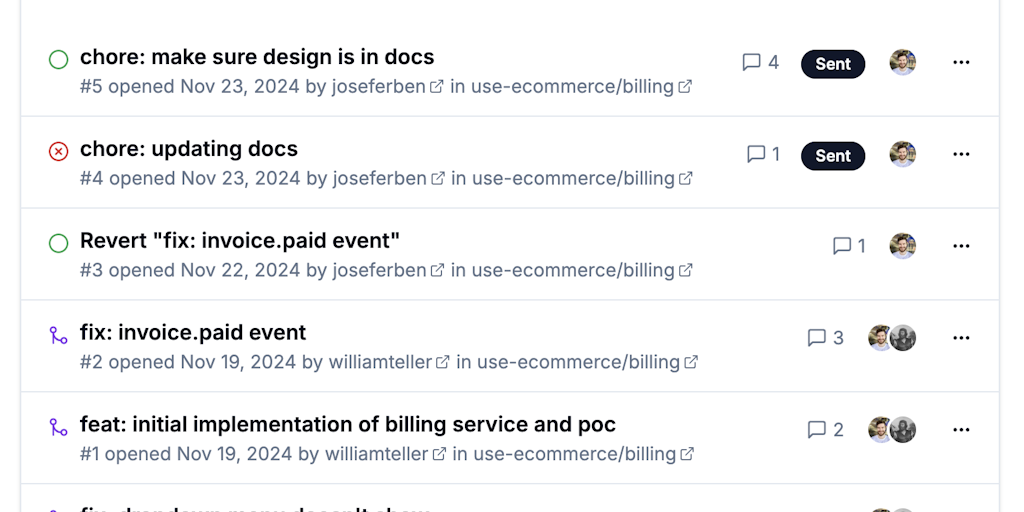This screenshot has width=1024, height=512.
Task: Click assignee avatar on PR #3 row
Action: pyautogui.click(x=903, y=246)
